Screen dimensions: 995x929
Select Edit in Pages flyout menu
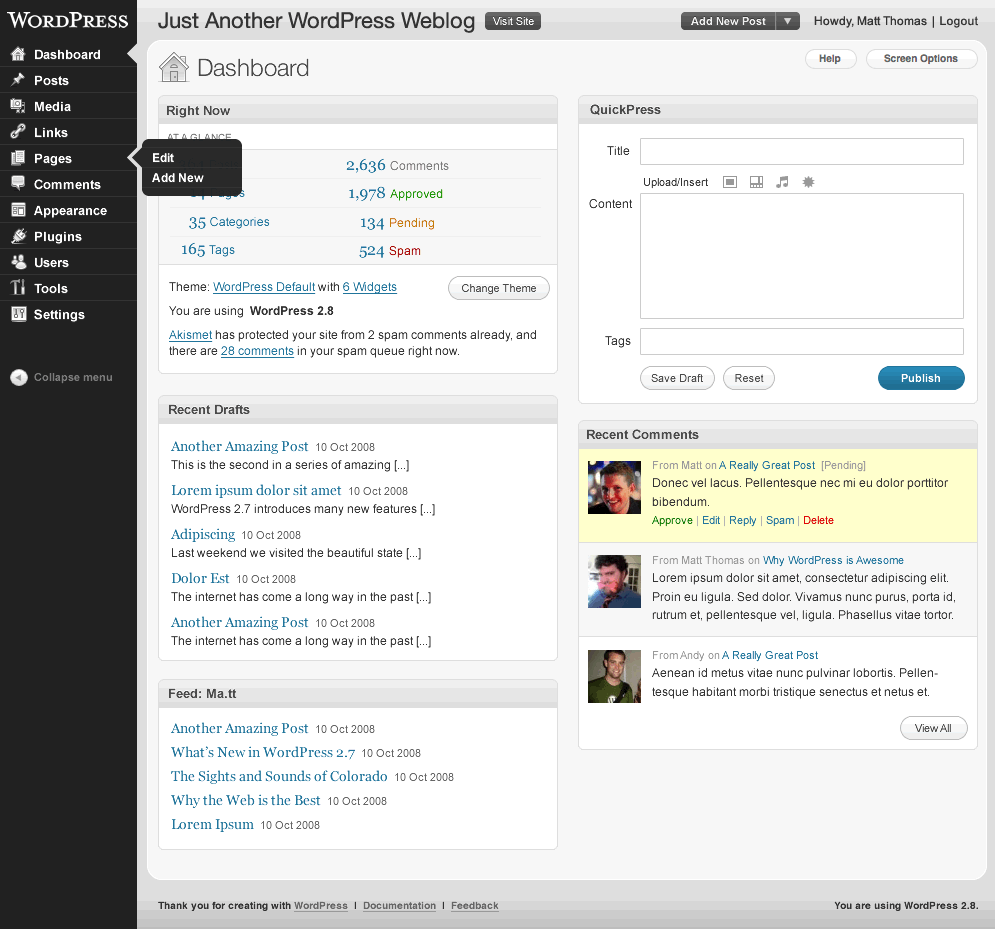[163, 157]
